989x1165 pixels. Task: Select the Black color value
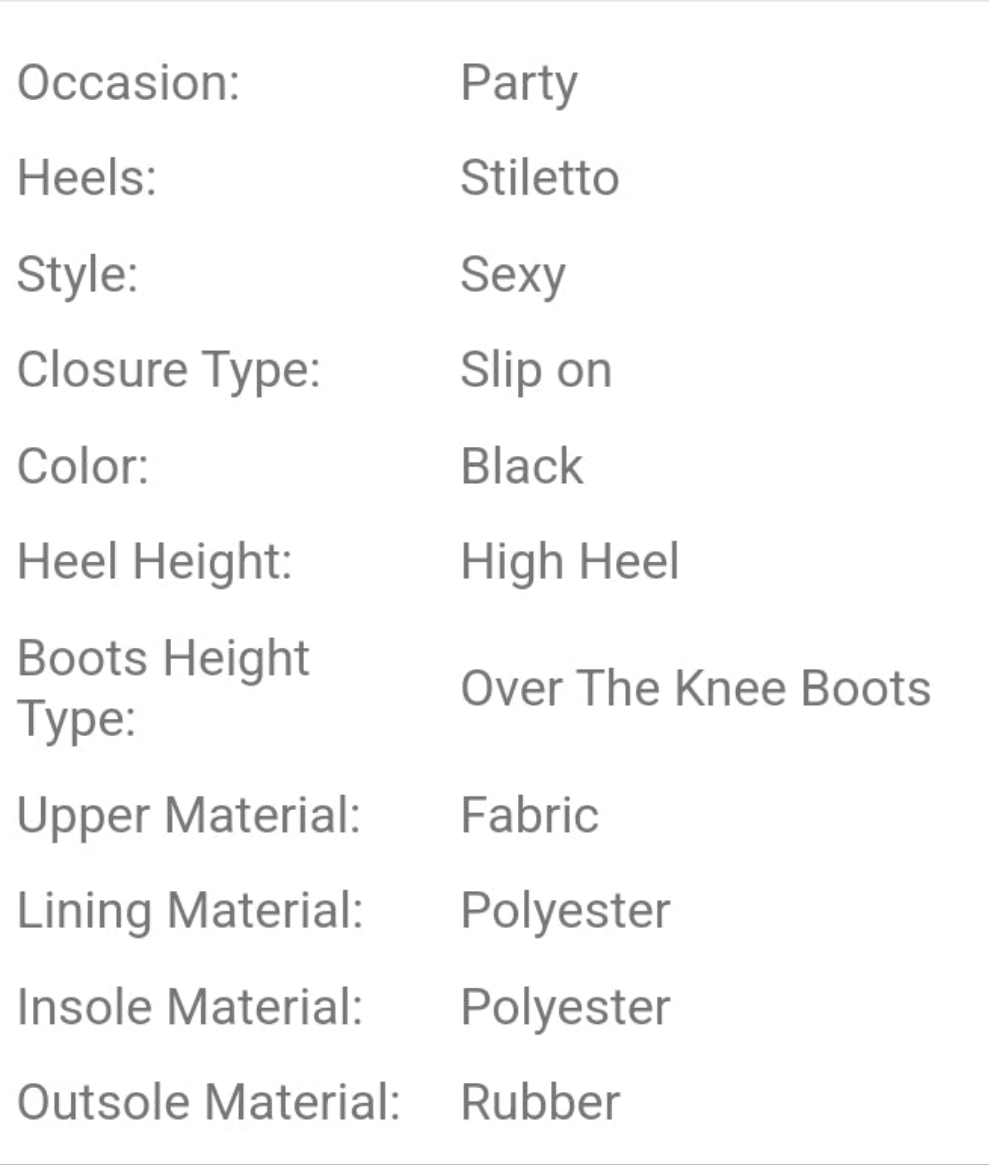pyautogui.click(x=521, y=467)
